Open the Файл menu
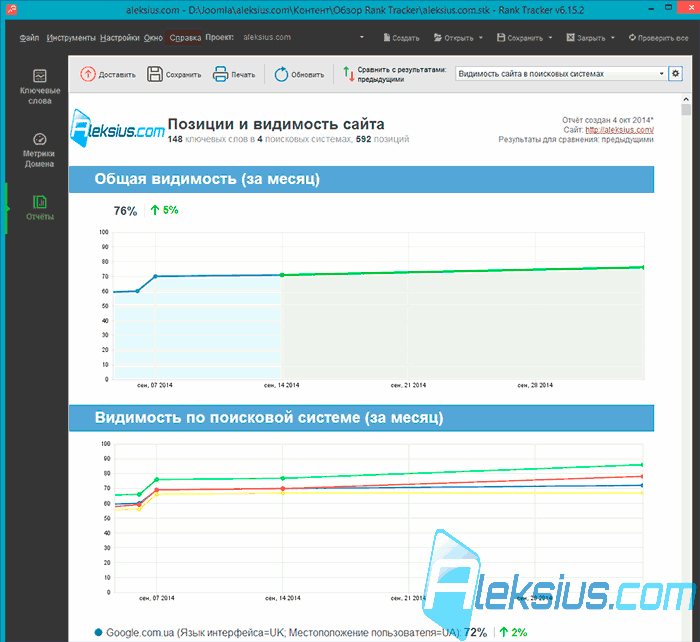The width and height of the screenshot is (700, 642). click(29, 38)
